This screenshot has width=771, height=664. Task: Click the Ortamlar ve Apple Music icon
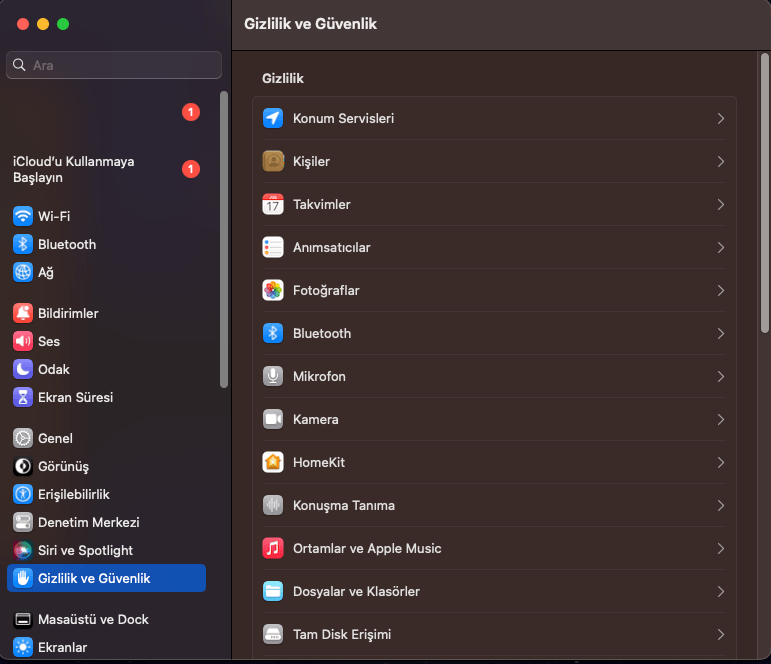pos(273,548)
